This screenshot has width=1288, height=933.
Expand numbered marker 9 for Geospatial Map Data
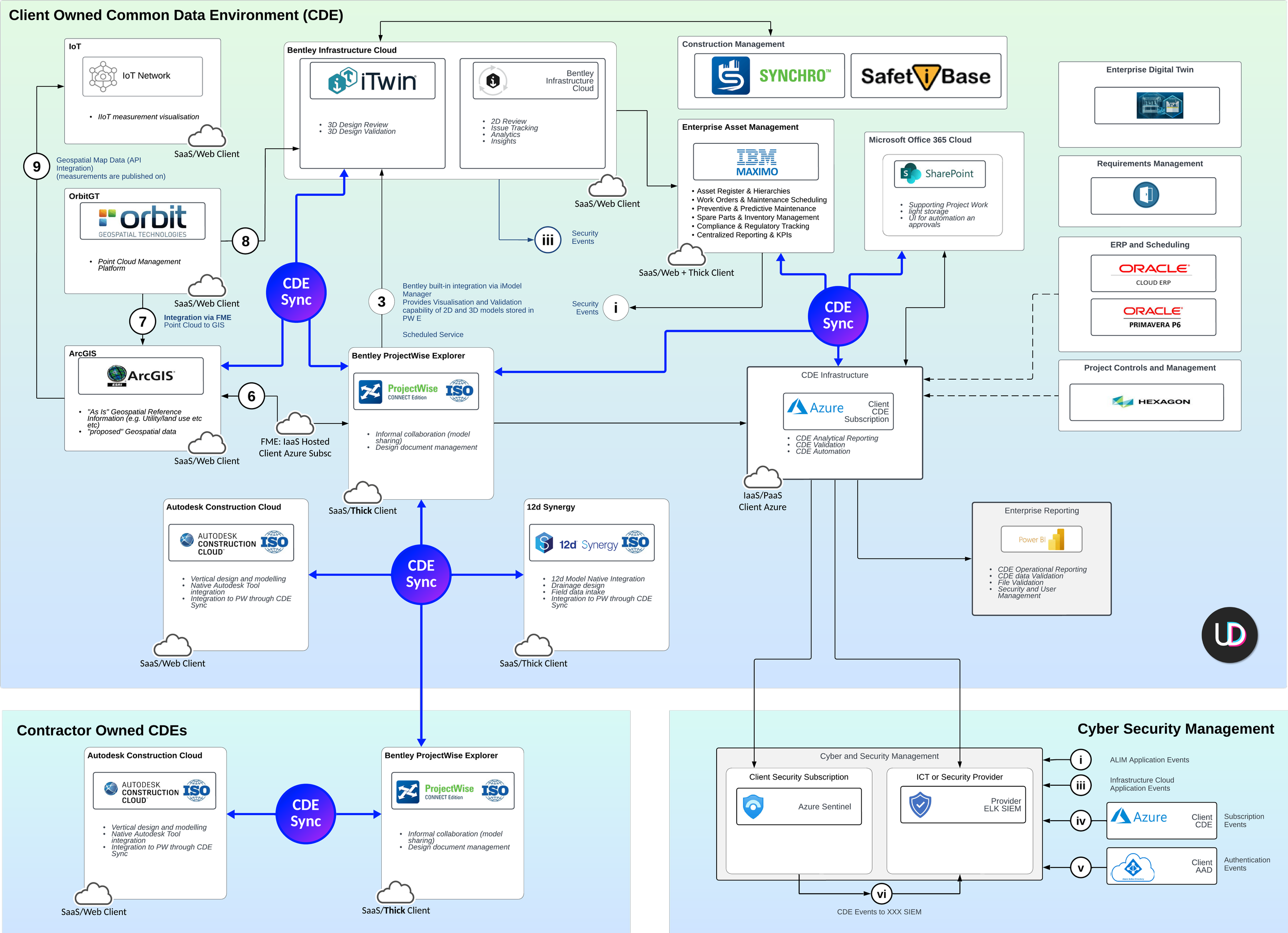(37, 167)
